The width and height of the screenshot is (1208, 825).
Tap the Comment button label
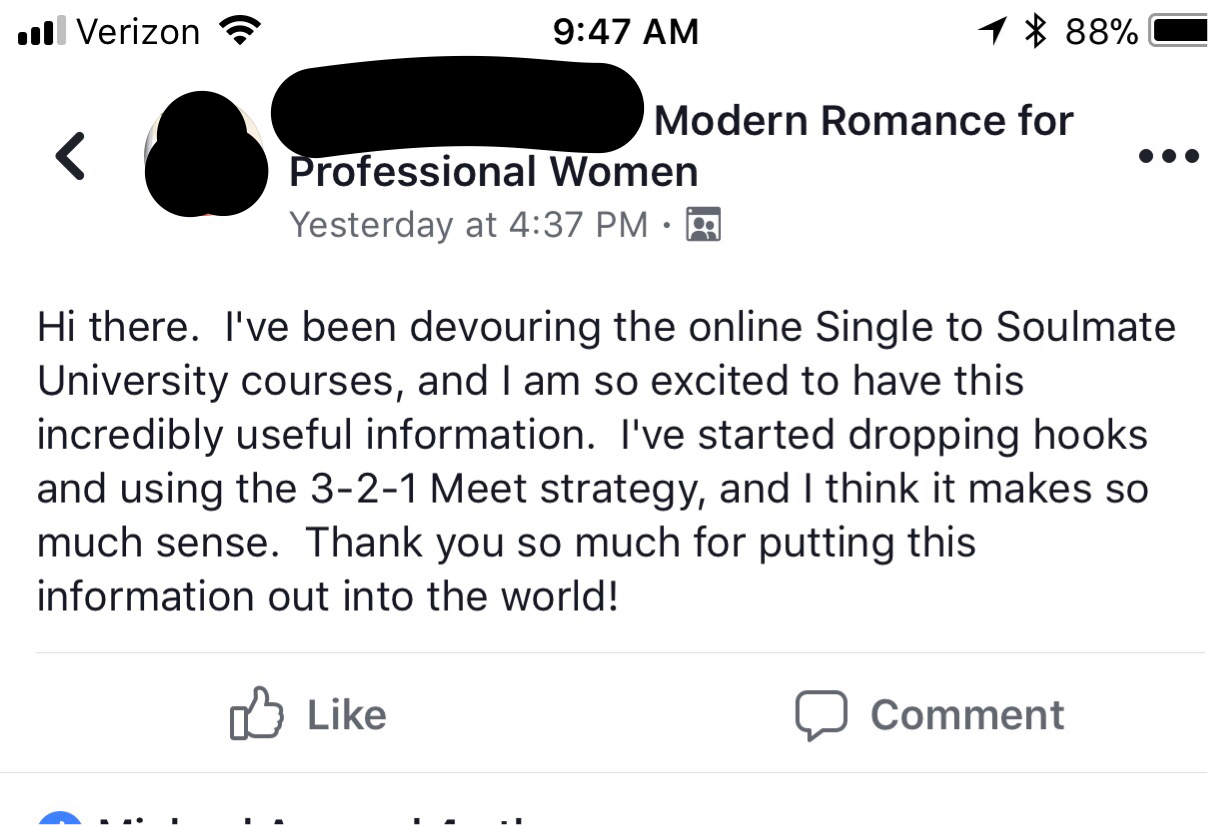click(x=967, y=715)
